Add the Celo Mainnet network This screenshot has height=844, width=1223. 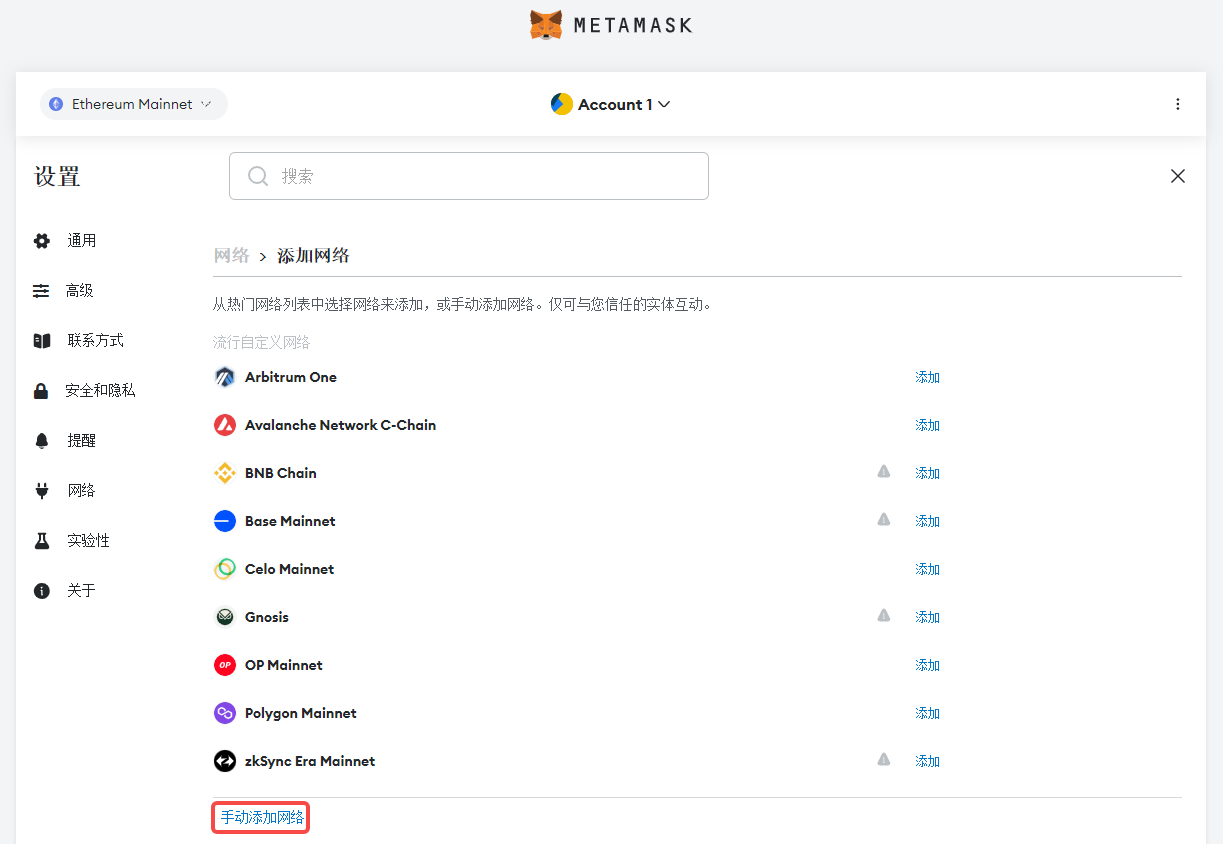click(x=927, y=569)
